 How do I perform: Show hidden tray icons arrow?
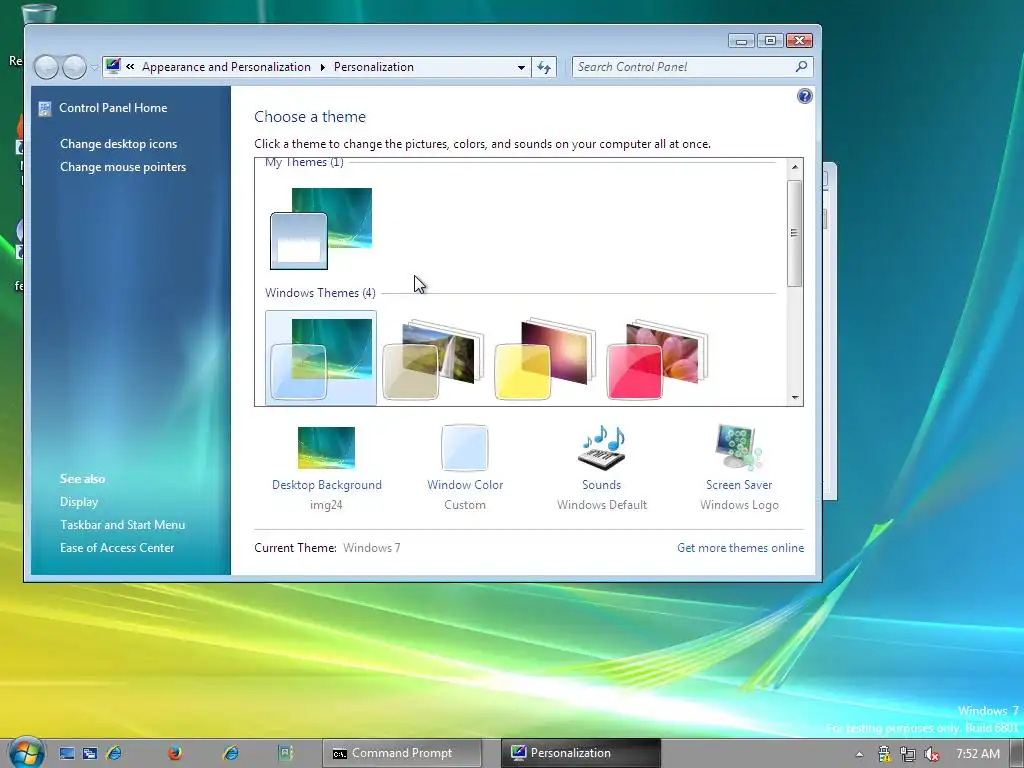click(859, 754)
